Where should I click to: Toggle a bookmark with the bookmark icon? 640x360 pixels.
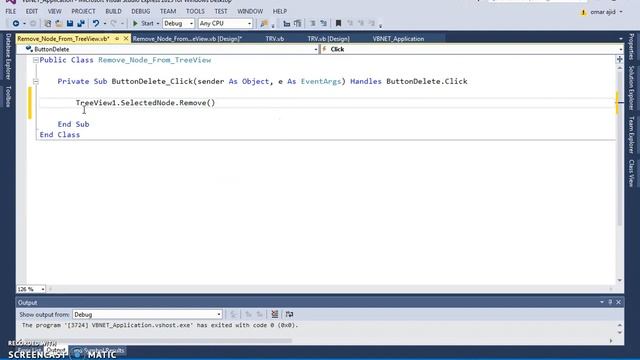click(x=338, y=24)
